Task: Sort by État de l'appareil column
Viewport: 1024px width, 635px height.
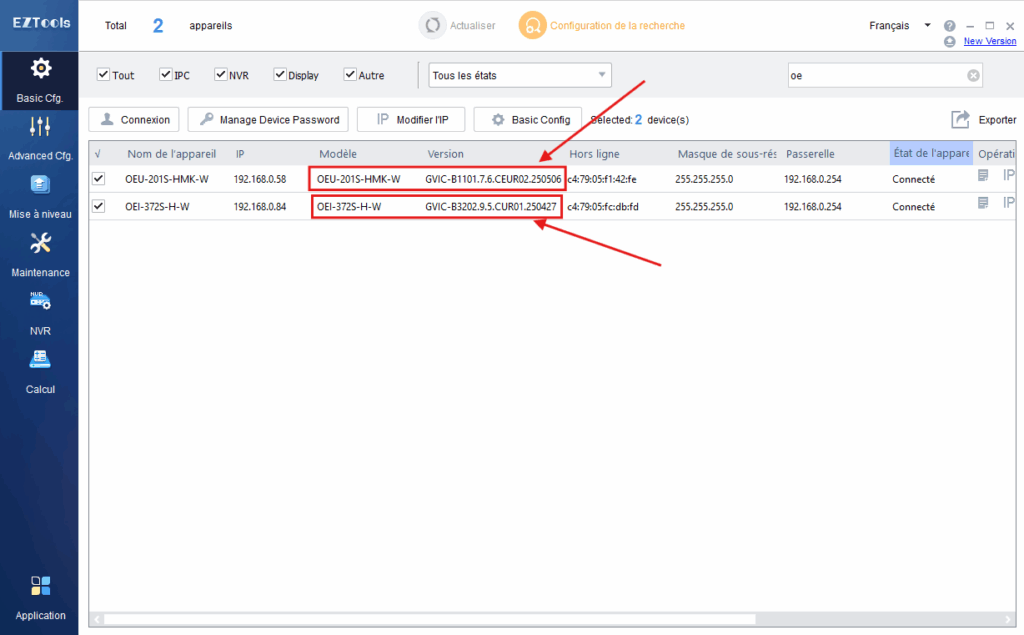Action: click(931, 154)
